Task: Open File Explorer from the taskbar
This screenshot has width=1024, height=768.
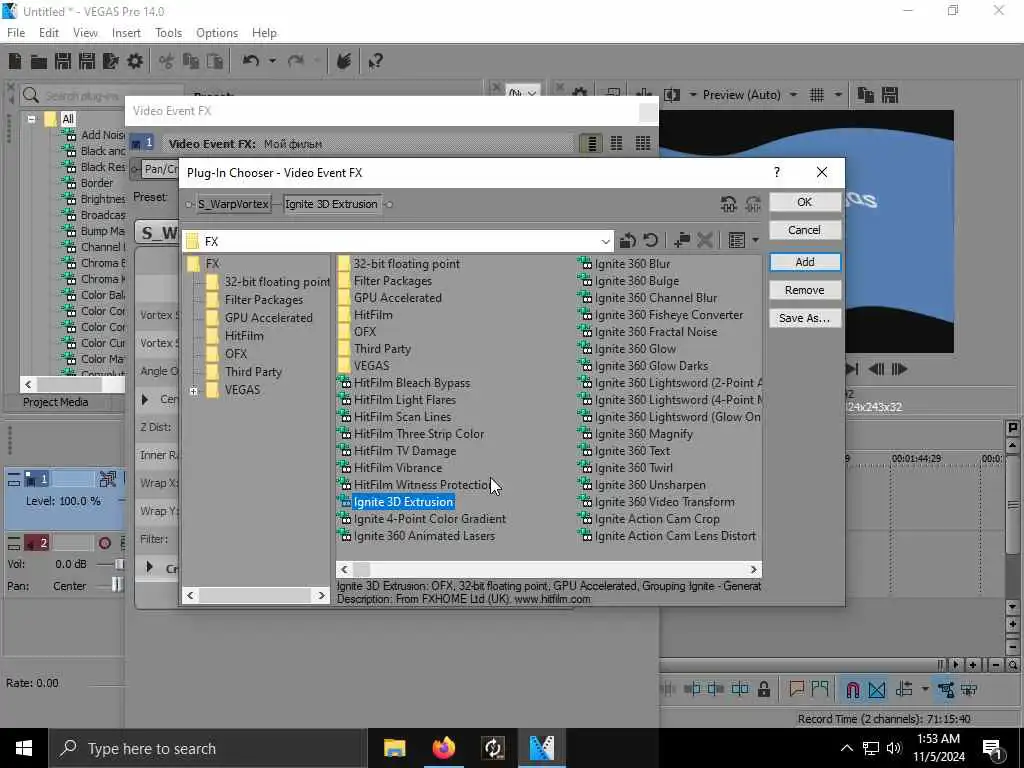Action: tap(394, 748)
